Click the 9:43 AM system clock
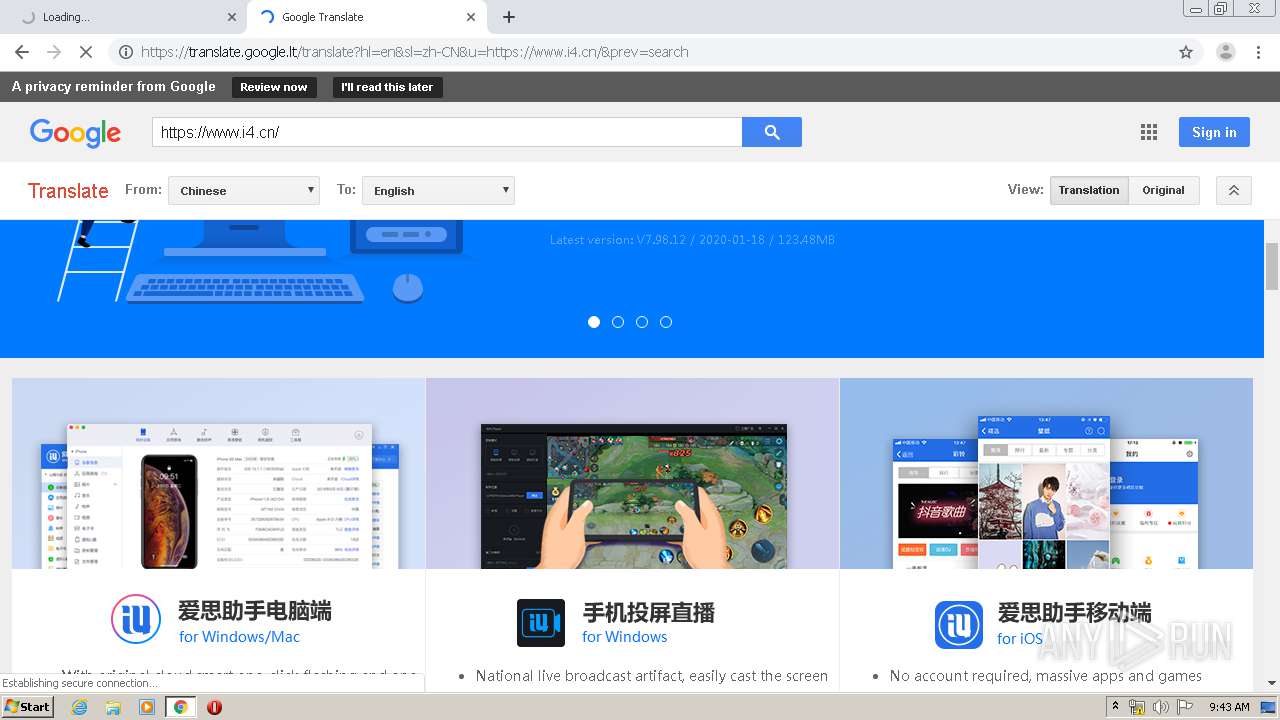Image resolution: width=1280 pixels, height=720 pixels. tap(1229, 707)
